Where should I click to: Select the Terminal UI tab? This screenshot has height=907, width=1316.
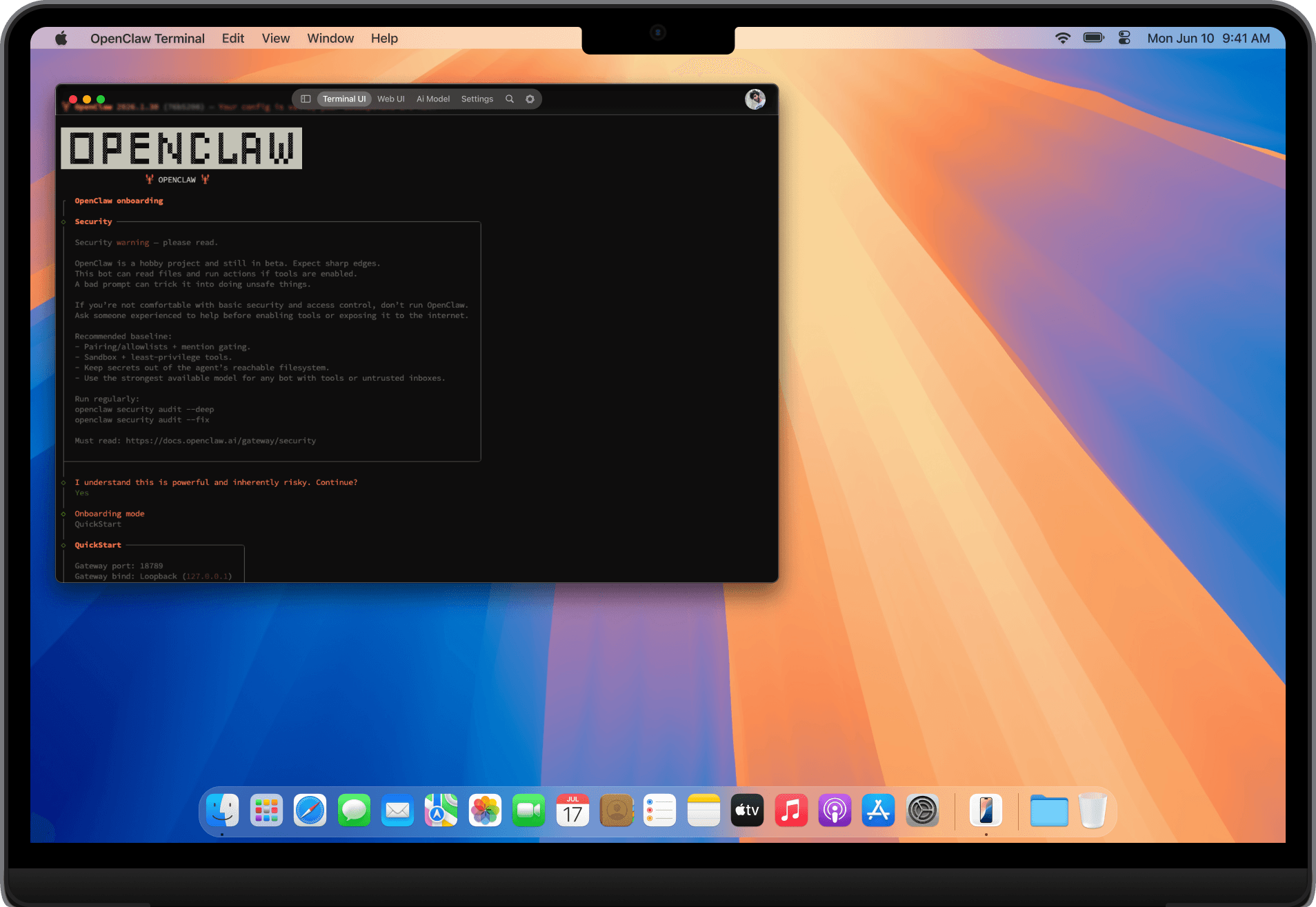(344, 99)
